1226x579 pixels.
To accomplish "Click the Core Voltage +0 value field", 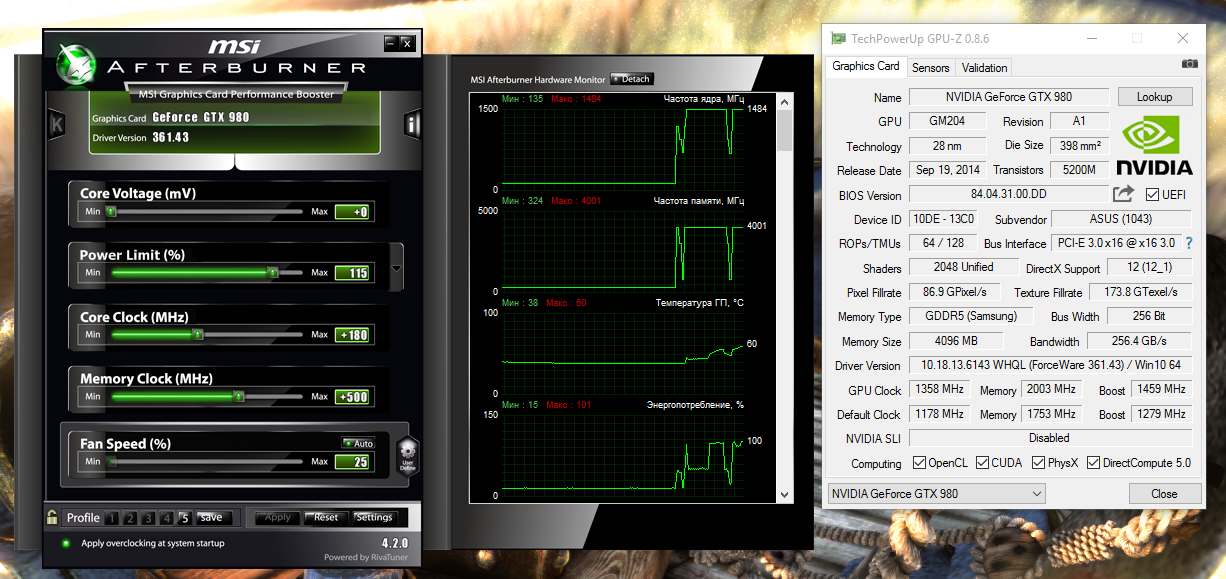I will 353,212.
